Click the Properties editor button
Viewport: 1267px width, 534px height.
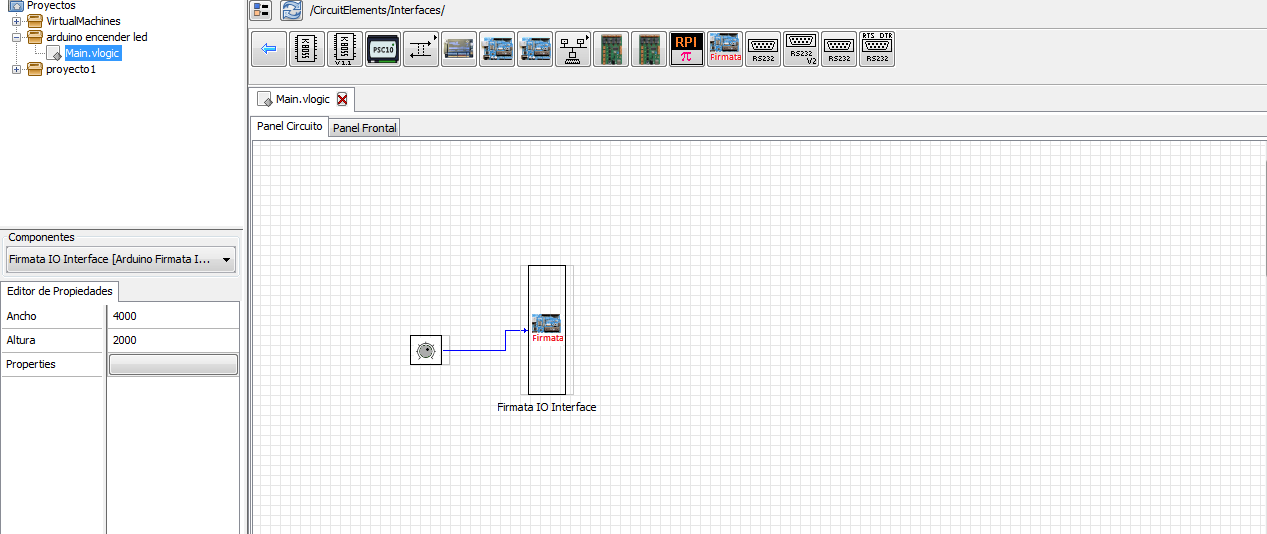tap(173, 364)
